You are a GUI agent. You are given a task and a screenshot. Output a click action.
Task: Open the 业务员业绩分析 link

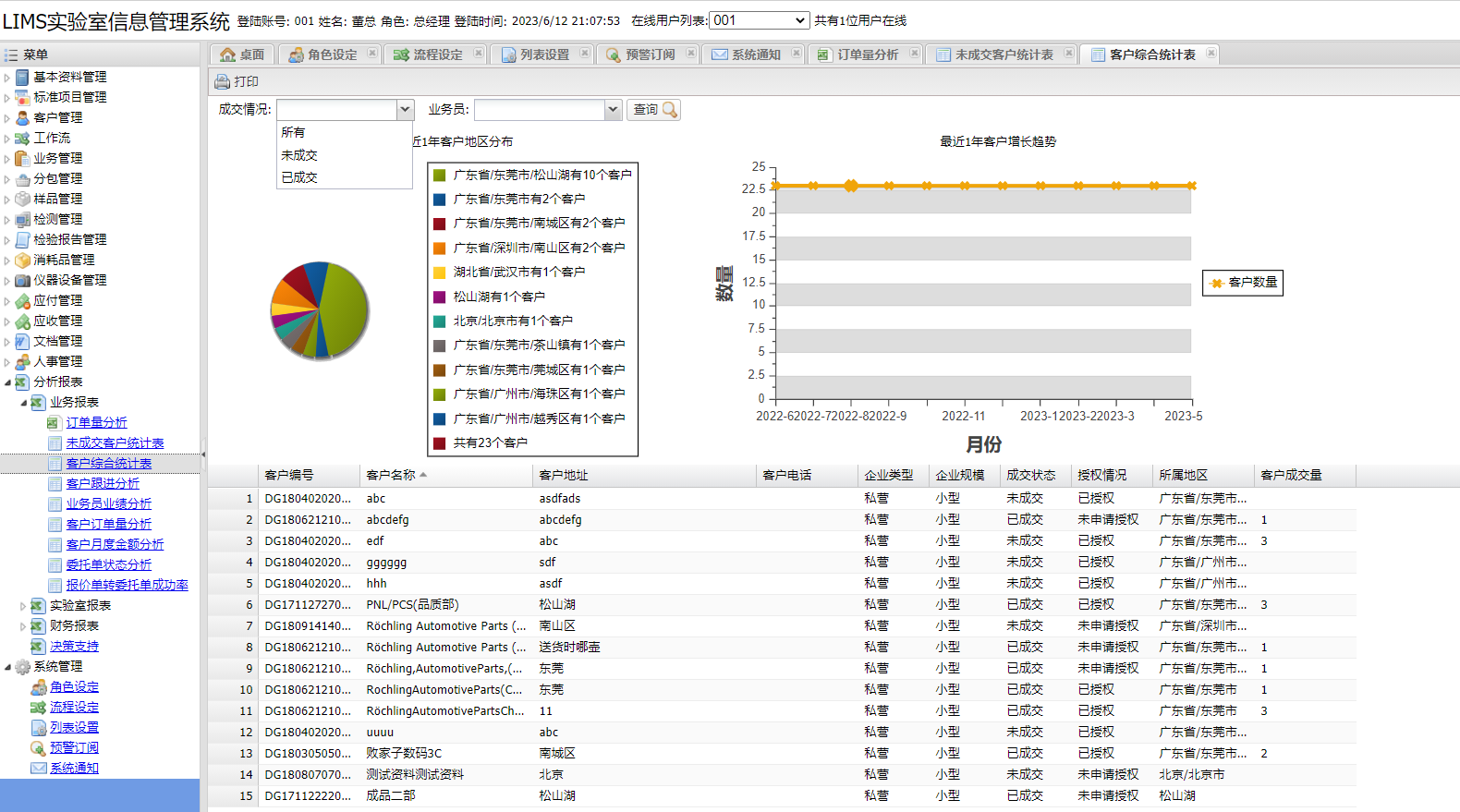[x=108, y=503]
